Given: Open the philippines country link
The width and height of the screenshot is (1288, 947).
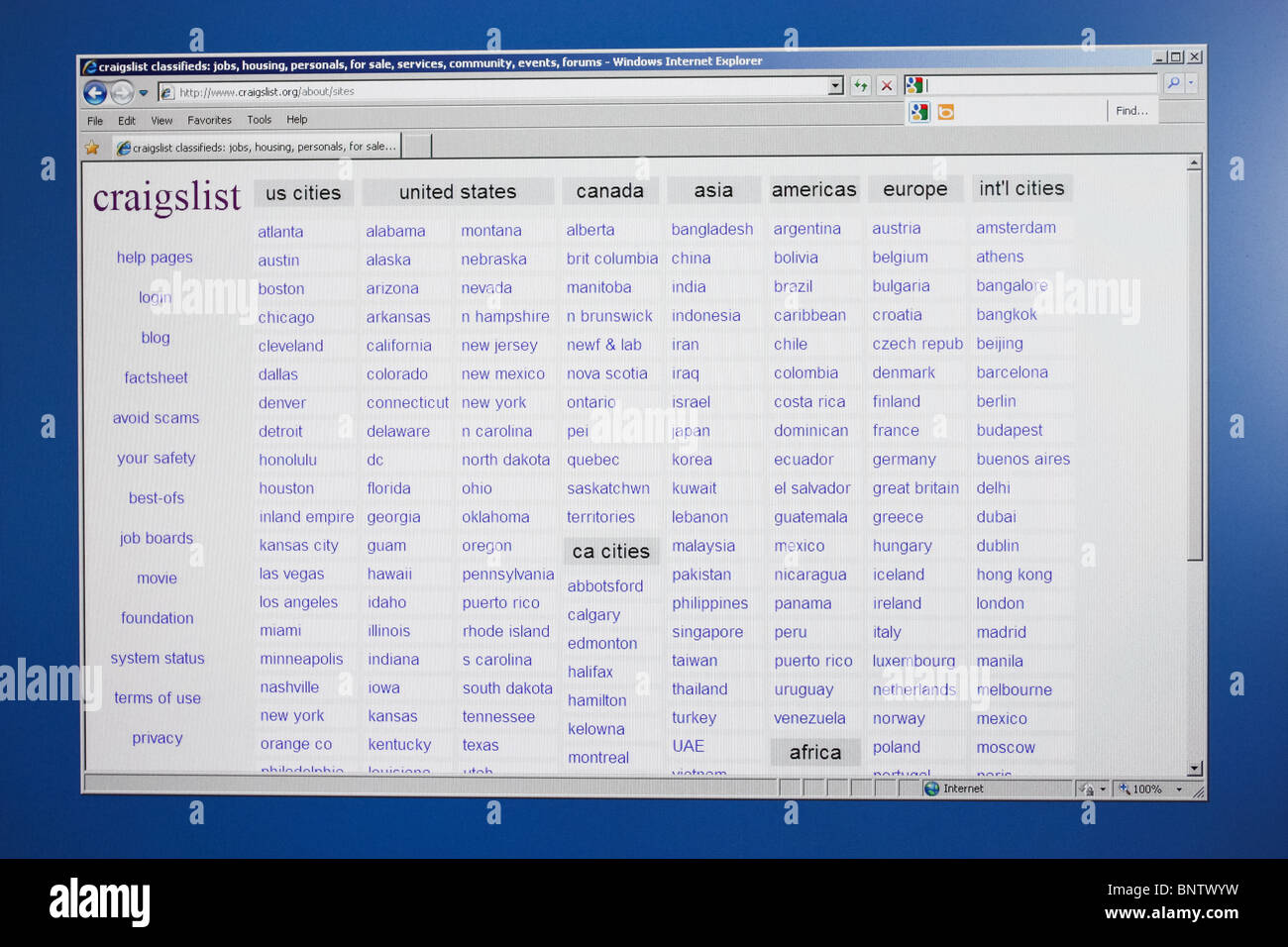Looking at the screenshot, I should click(x=710, y=603).
